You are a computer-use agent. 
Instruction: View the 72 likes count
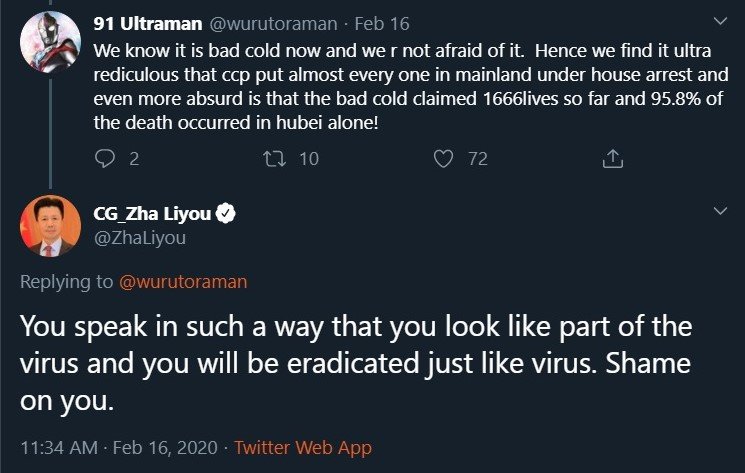tap(478, 159)
